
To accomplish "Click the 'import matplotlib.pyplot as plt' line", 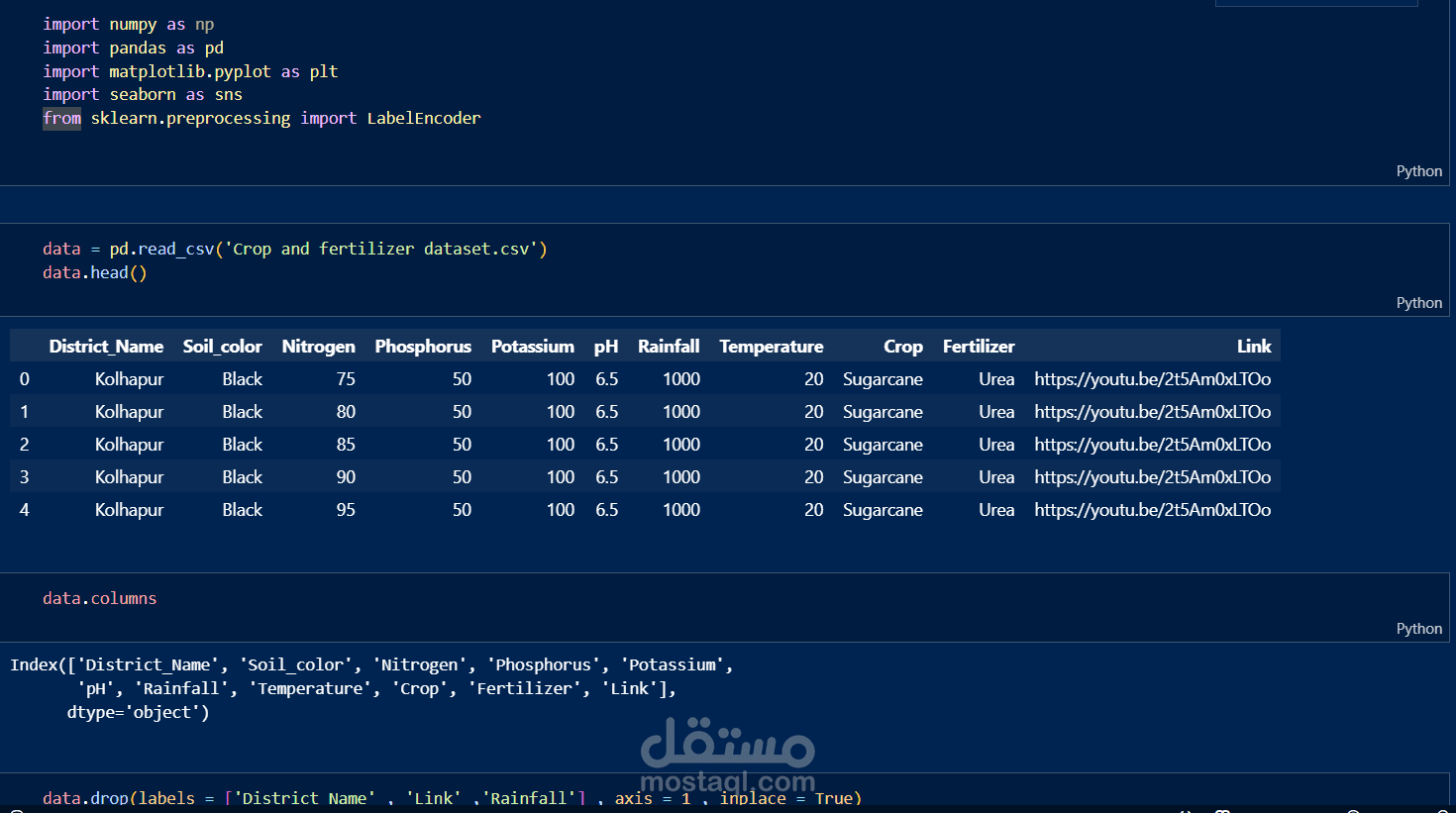I will point(190,71).
